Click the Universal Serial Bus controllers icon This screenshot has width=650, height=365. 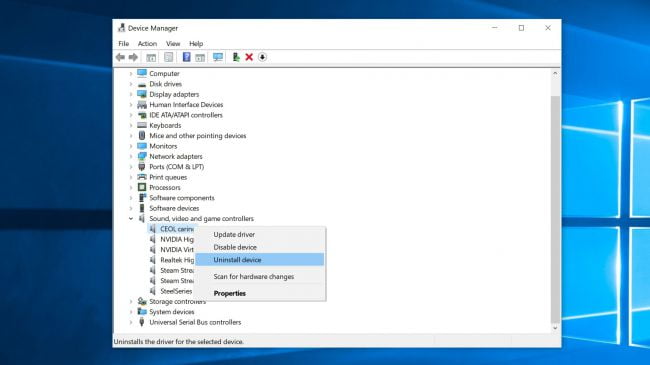(142, 322)
